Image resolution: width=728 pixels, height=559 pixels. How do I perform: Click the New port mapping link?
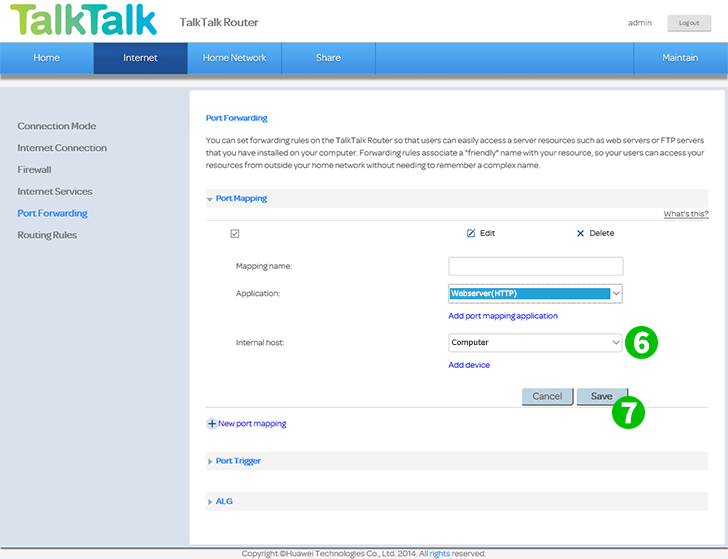(252, 423)
